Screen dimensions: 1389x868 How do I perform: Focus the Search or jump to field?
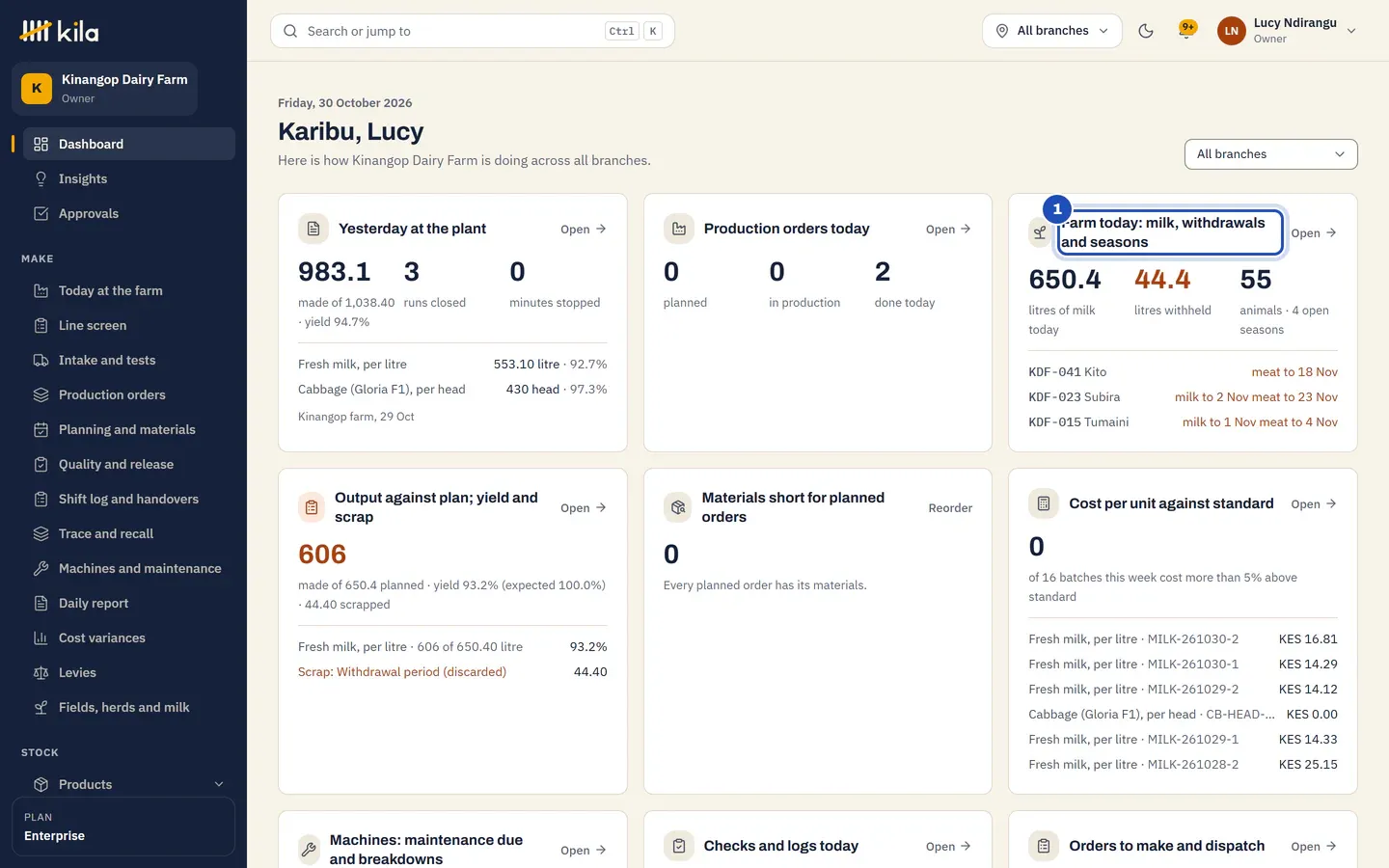(x=473, y=31)
